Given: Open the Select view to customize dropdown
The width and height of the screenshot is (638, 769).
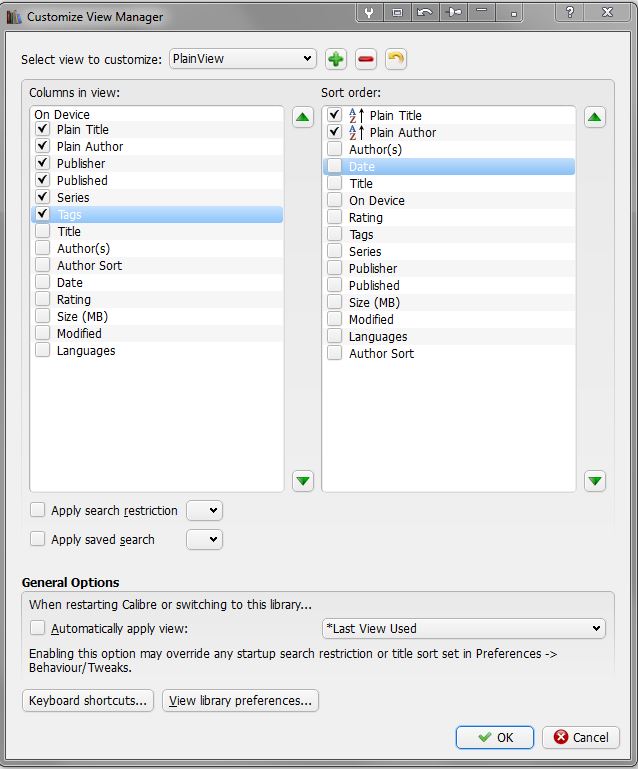Looking at the screenshot, I should 243,59.
